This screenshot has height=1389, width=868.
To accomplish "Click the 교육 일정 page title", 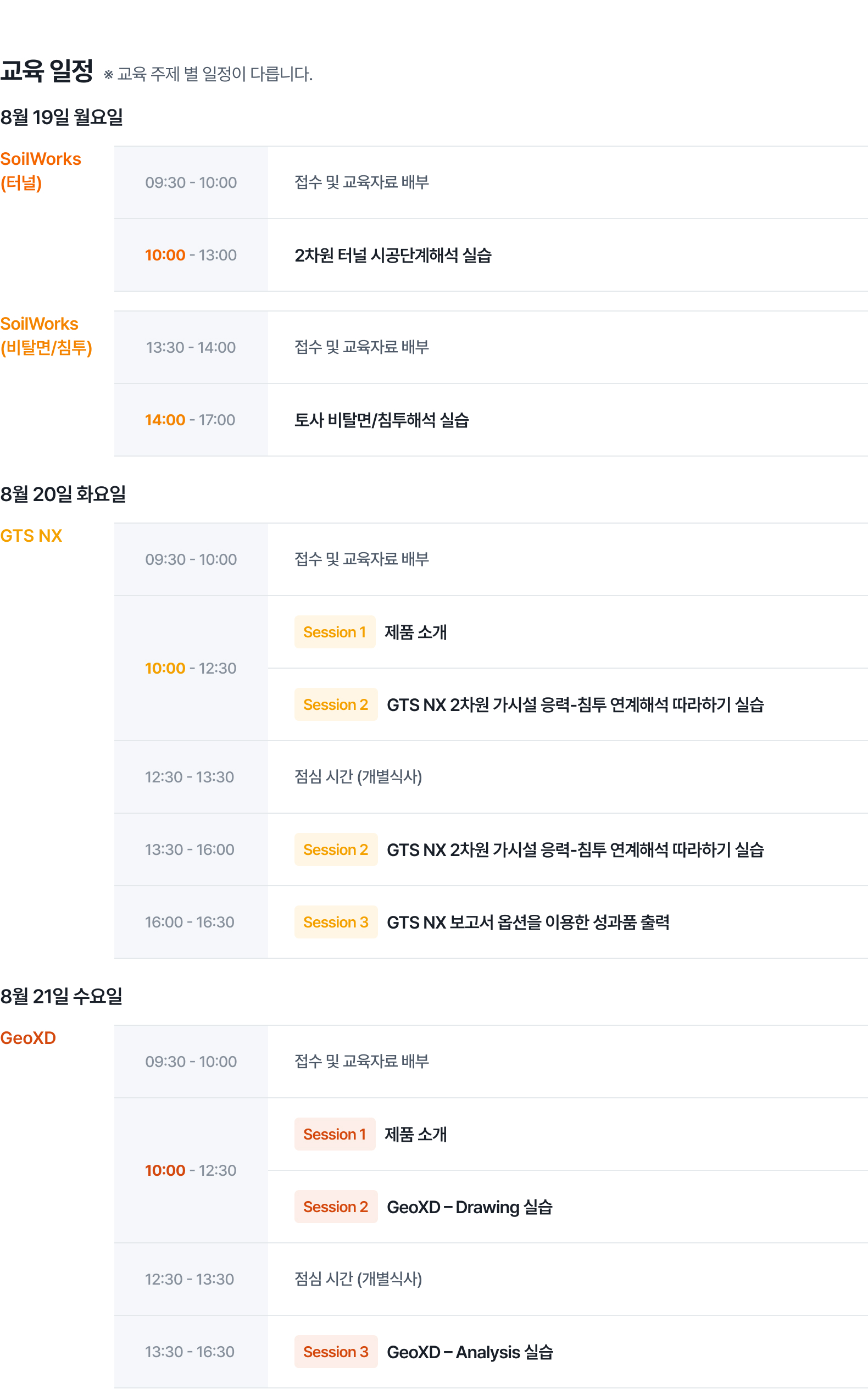I will (x=47, y=70).
